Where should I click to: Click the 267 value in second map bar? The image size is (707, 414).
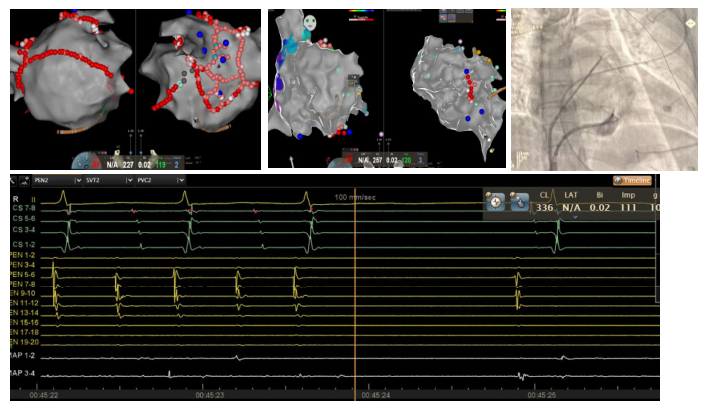377,160
